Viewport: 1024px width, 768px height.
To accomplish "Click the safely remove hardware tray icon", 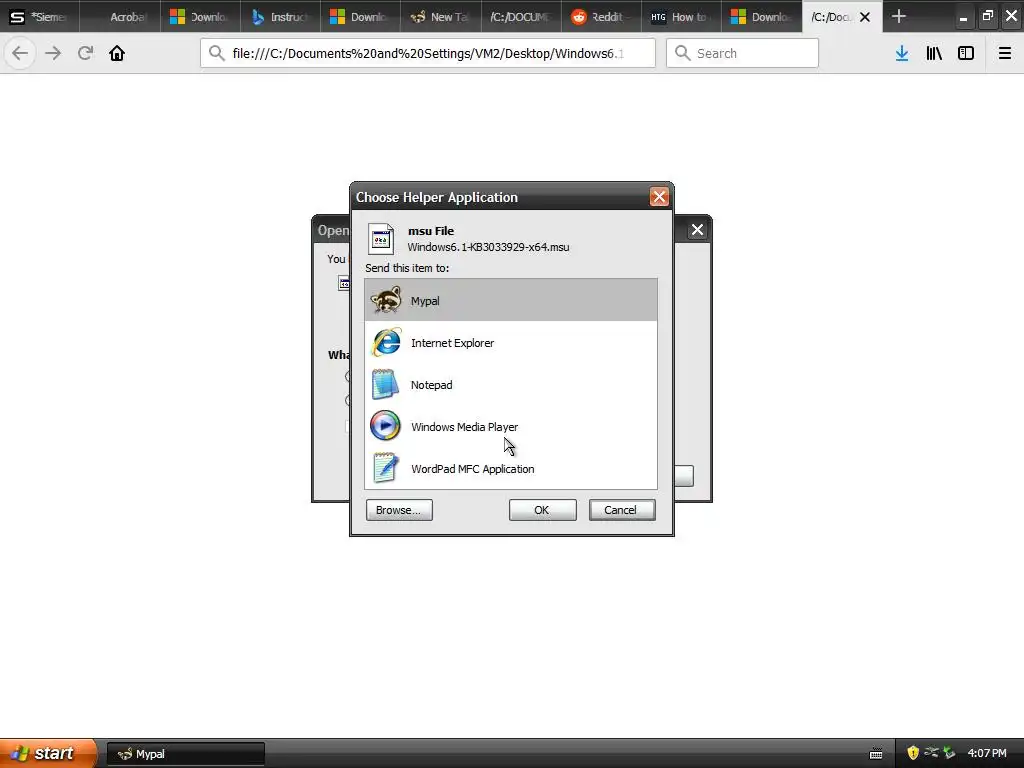I will [949, 753].
